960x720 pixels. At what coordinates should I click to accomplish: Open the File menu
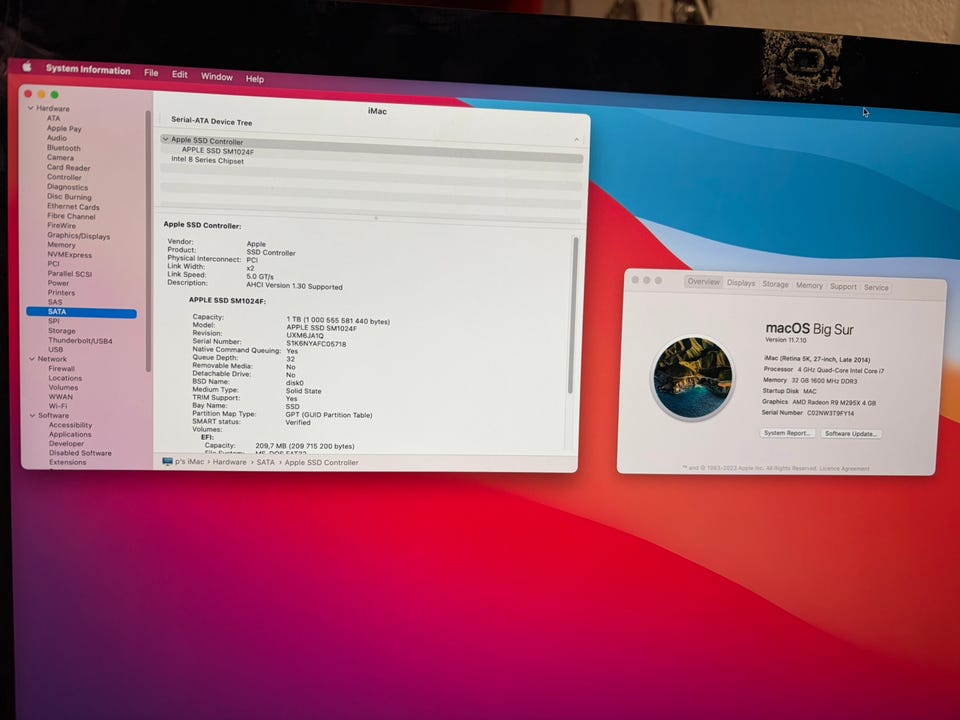[151, 73]
